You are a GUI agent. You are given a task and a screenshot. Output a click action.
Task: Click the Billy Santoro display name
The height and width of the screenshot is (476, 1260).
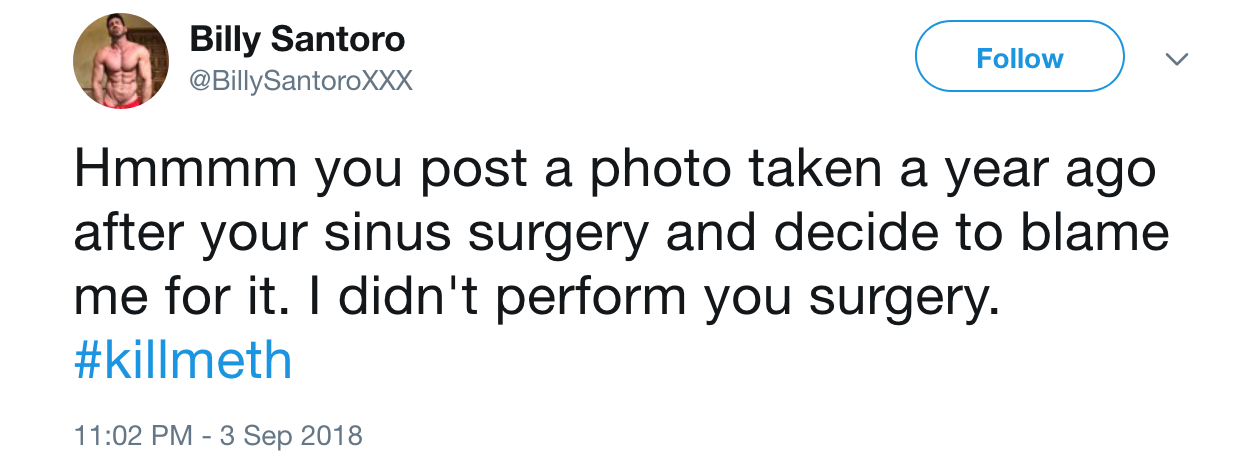(x=297, y=40)
